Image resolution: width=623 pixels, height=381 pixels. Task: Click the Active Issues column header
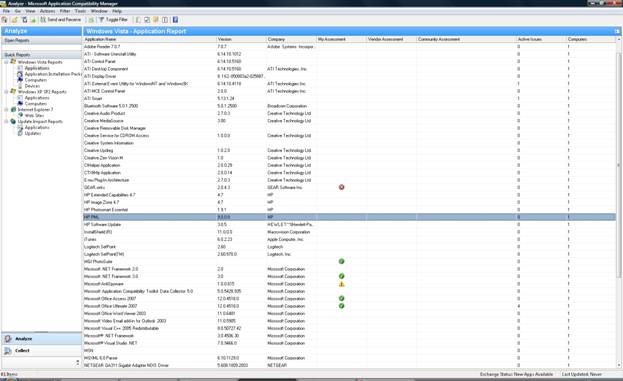(x=541, y=39)
